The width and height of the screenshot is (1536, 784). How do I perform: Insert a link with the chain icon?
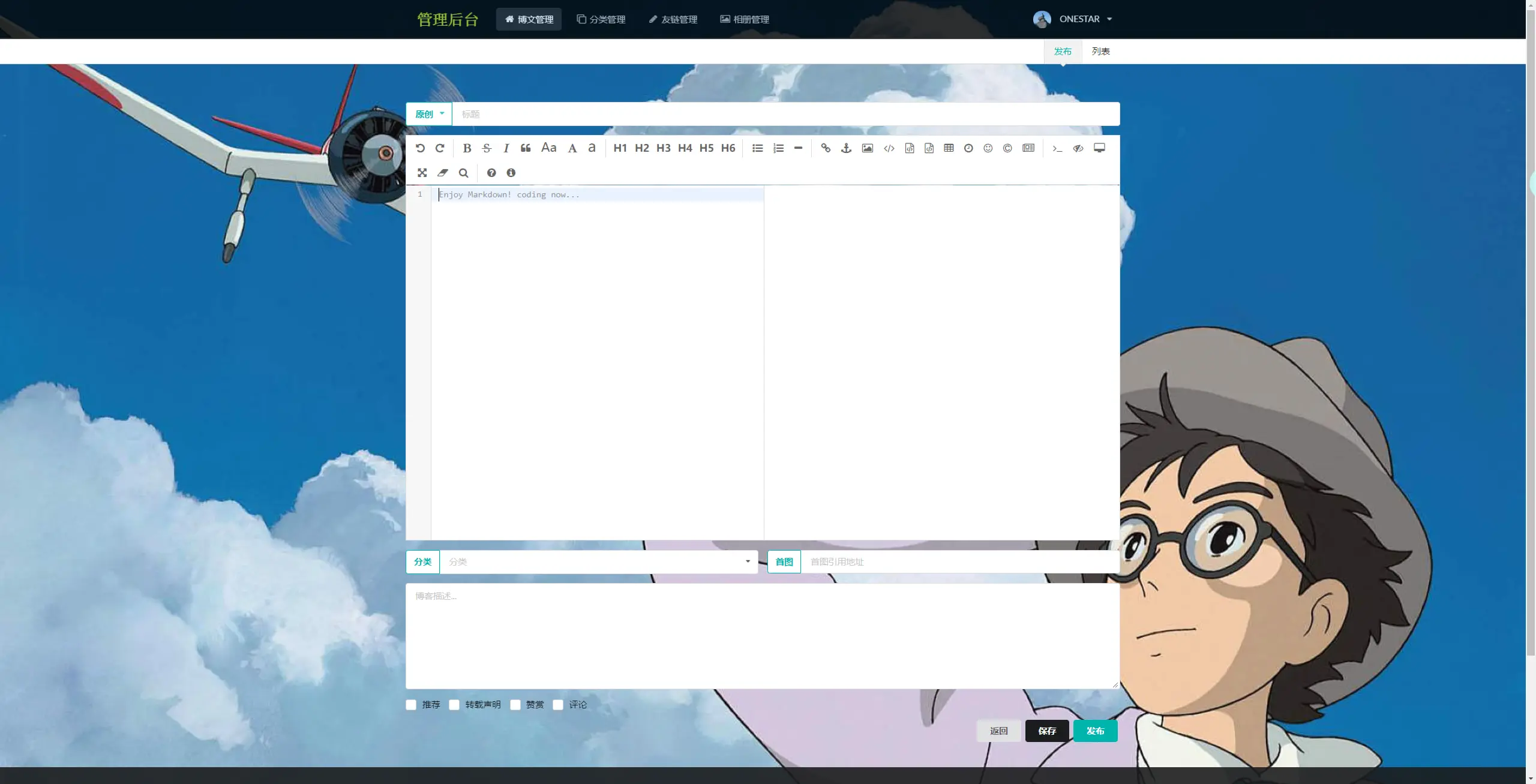[x=826, y=148]
